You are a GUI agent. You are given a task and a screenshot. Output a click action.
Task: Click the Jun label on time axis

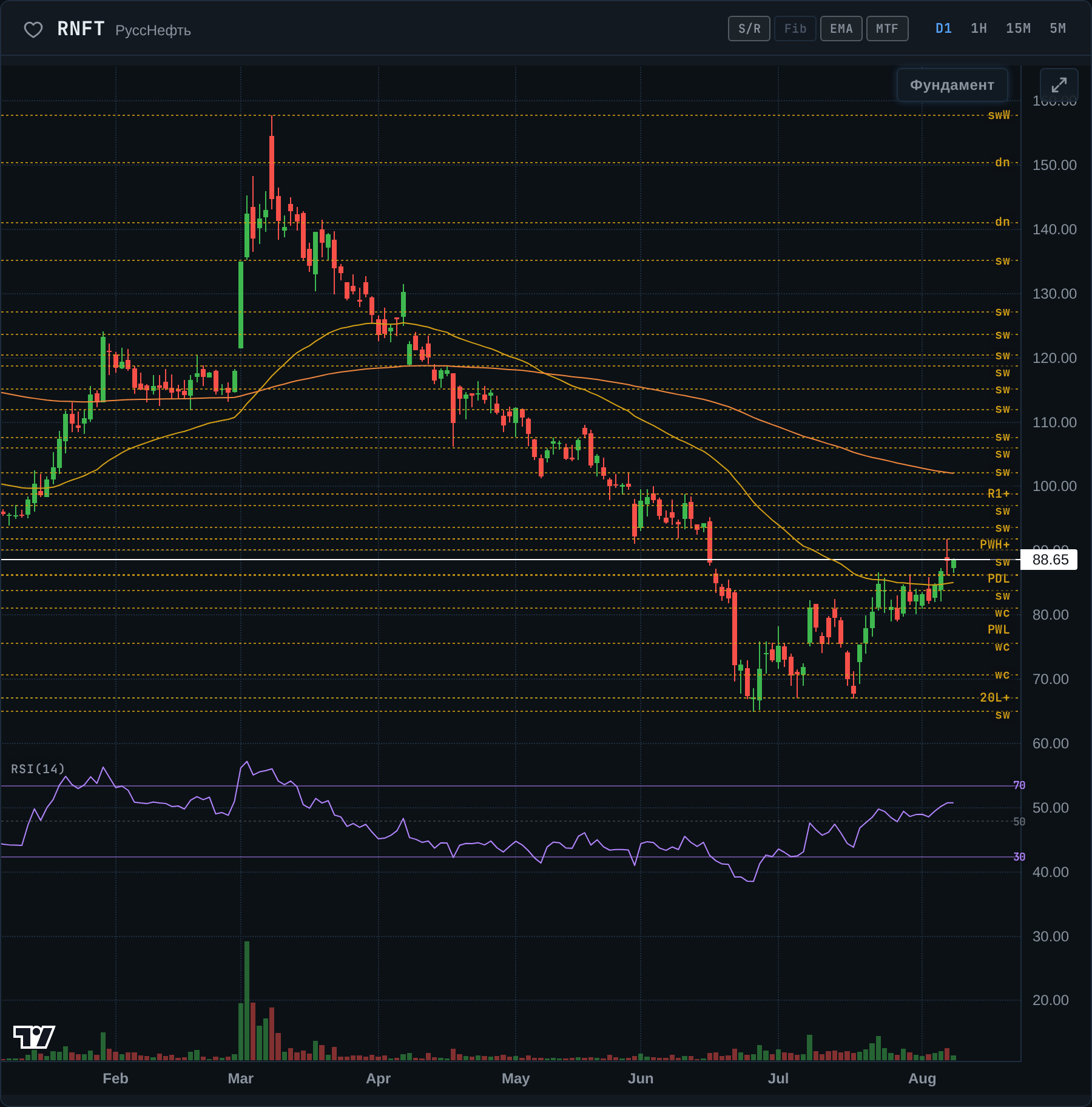click(641, 1078)
